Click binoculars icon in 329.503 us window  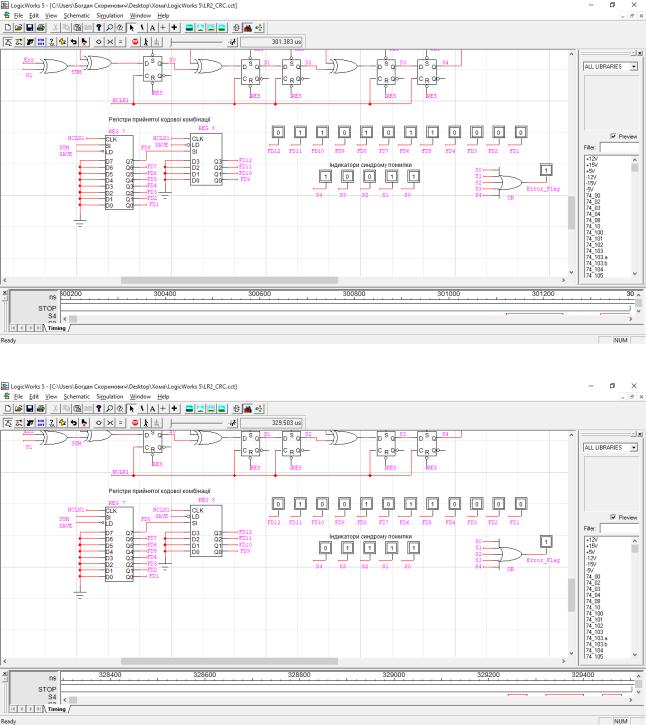(x=248, y=409)
